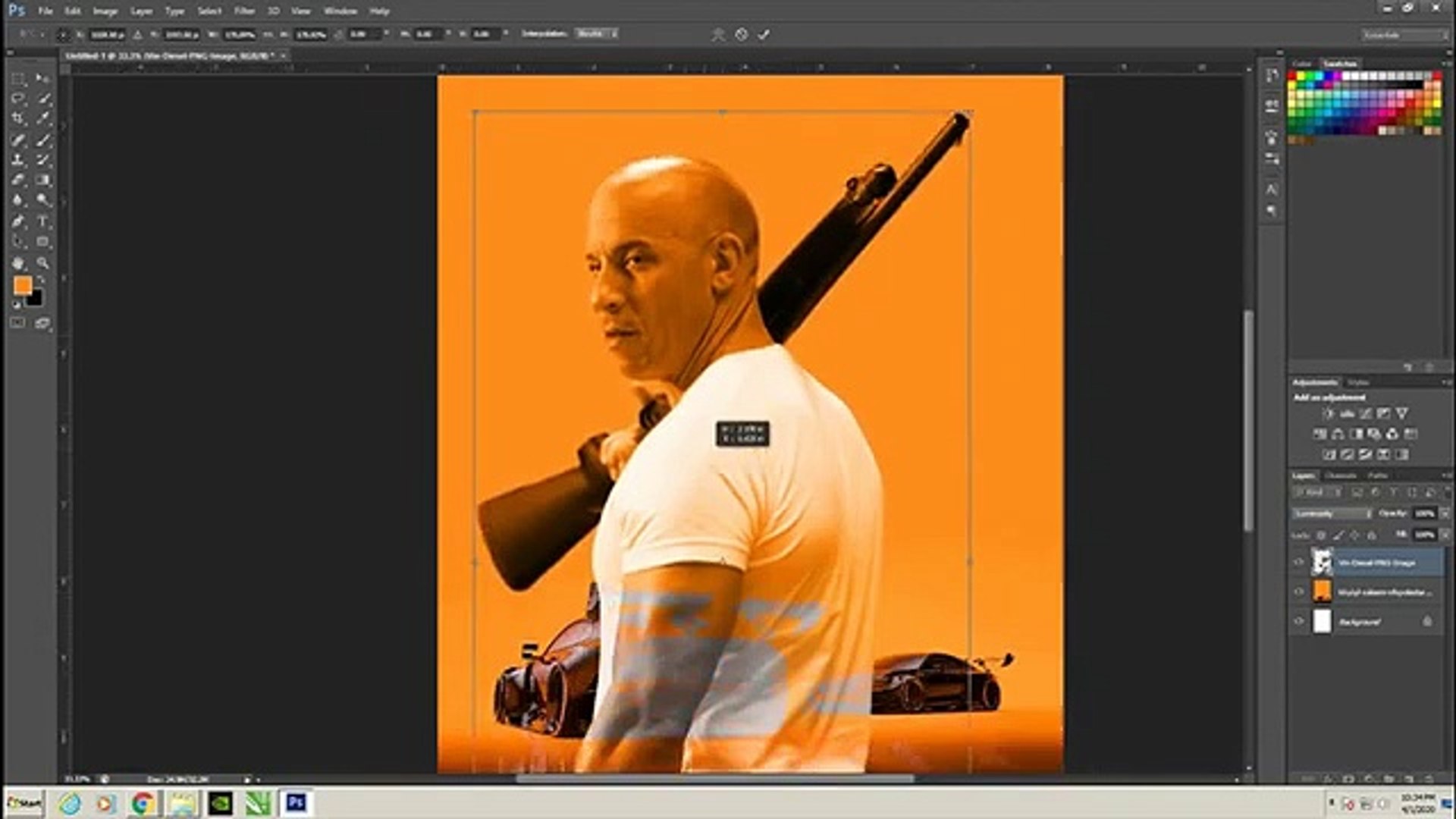Expand the layer Opacity slider arrow
Screen dimensions: 1456x819
[1445, 513]
